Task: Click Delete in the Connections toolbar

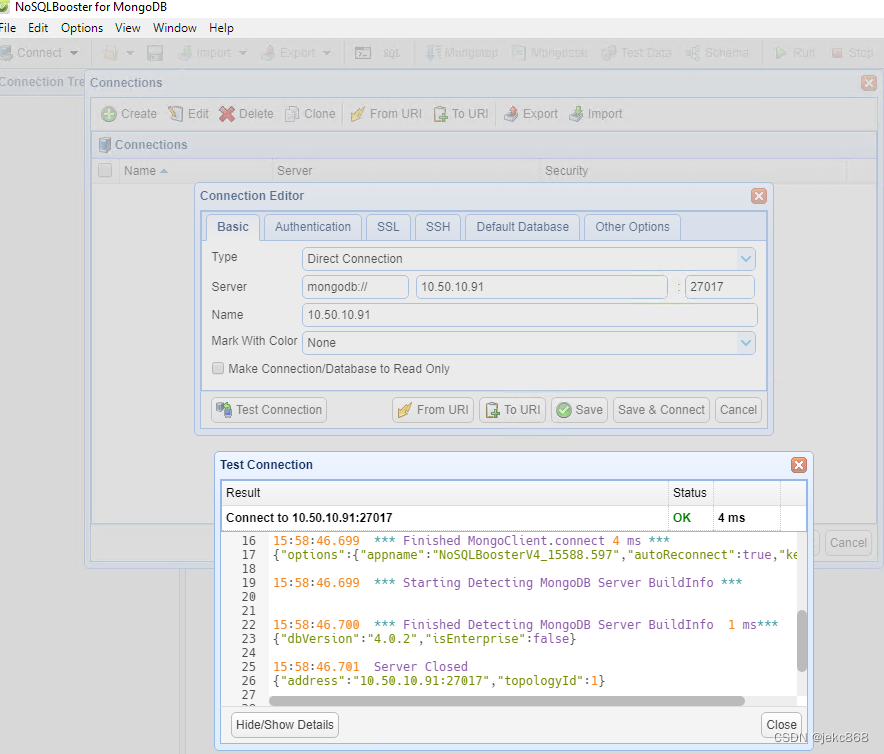Action: (x=246, y=114)
